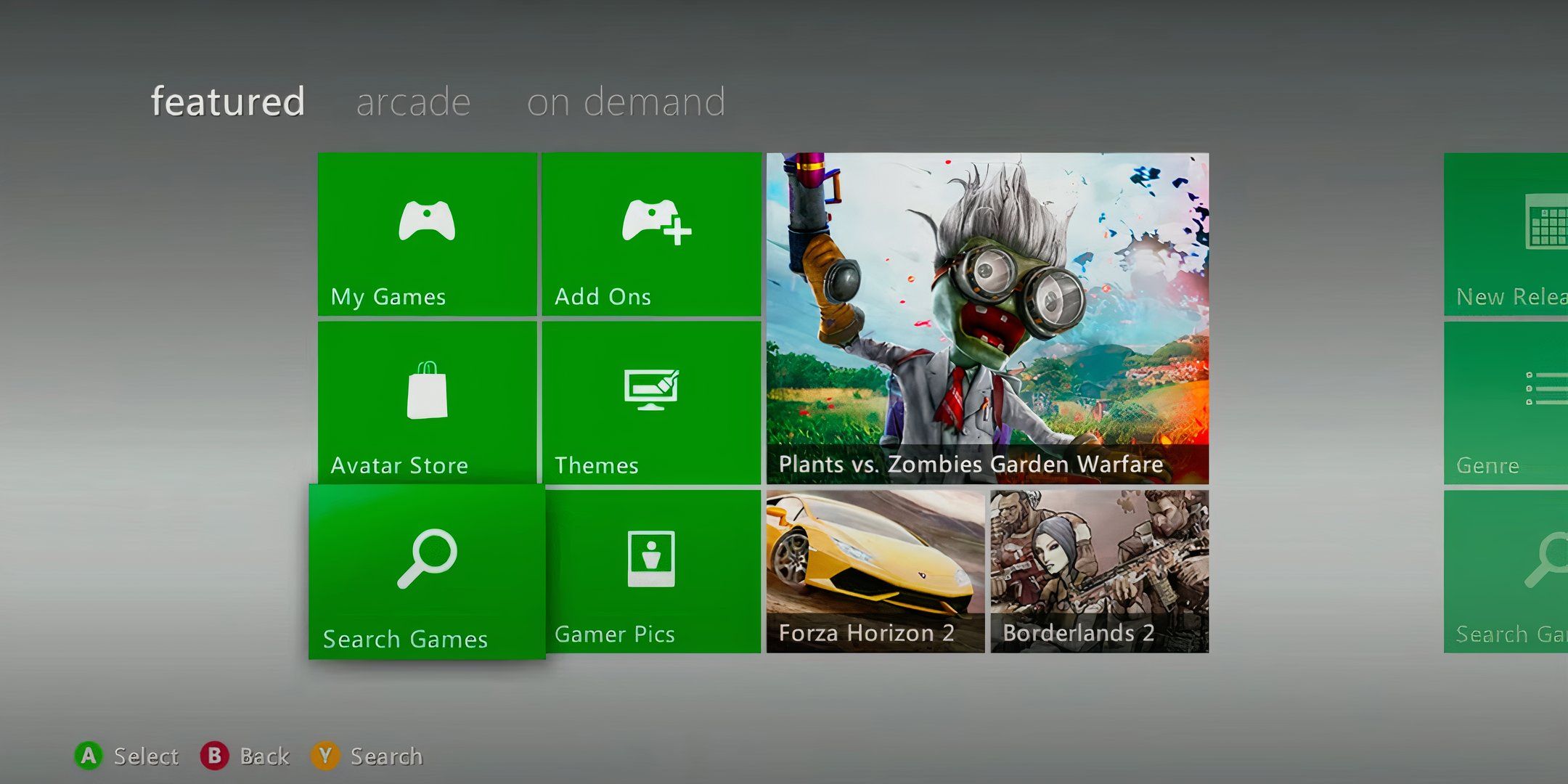1568x784 pixels.
Task: Switch to the on demand tab
Action: tap(626, 102)
